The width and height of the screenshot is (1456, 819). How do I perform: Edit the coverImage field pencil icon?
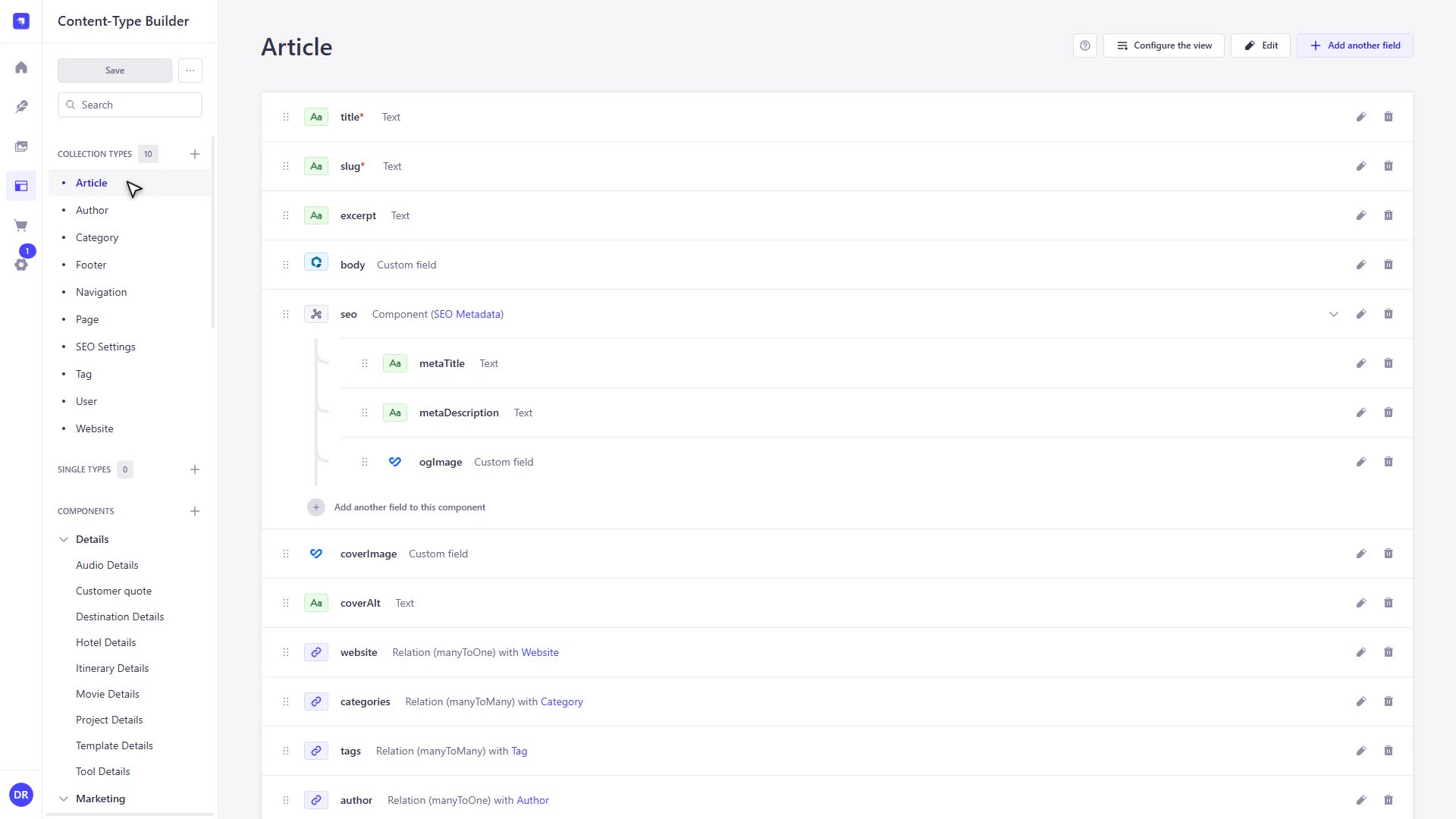pos(1361,554)
